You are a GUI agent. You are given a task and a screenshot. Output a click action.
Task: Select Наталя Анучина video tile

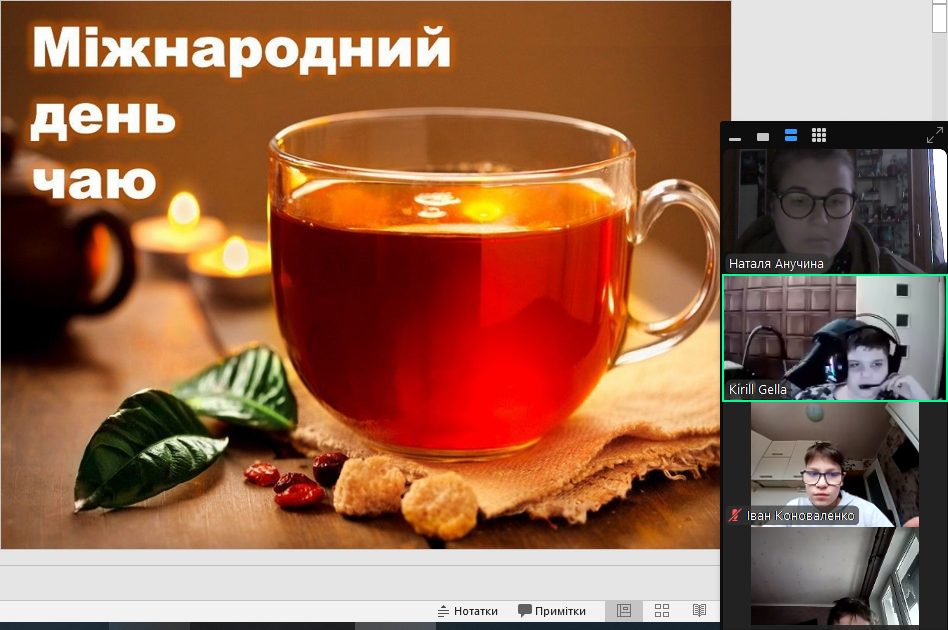(x=834, y=211)
